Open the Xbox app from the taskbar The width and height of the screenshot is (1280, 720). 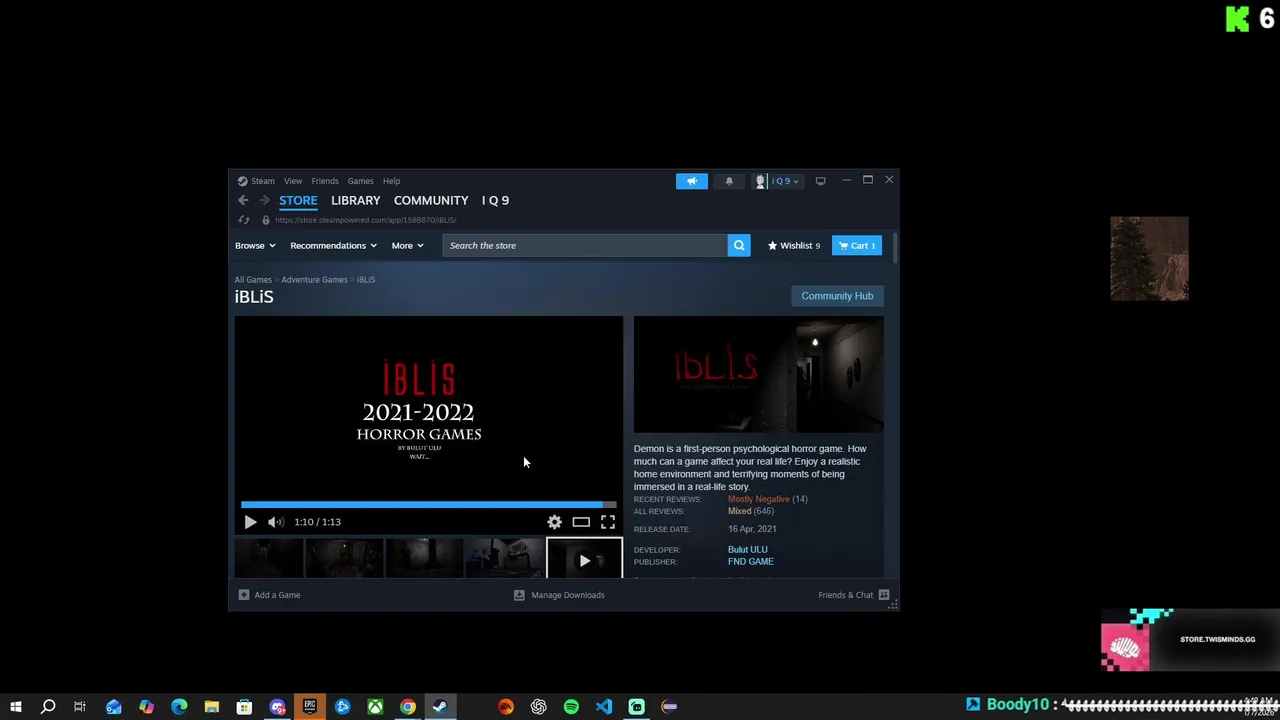tap(375, 707)
